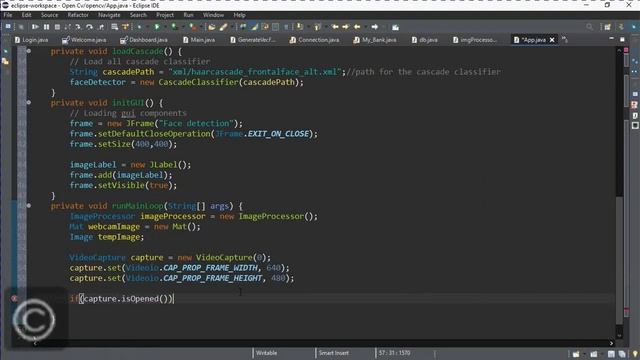Open the Search menu
Screen dimensions: 640x360
pyautogui.click(x=138, y=15)
